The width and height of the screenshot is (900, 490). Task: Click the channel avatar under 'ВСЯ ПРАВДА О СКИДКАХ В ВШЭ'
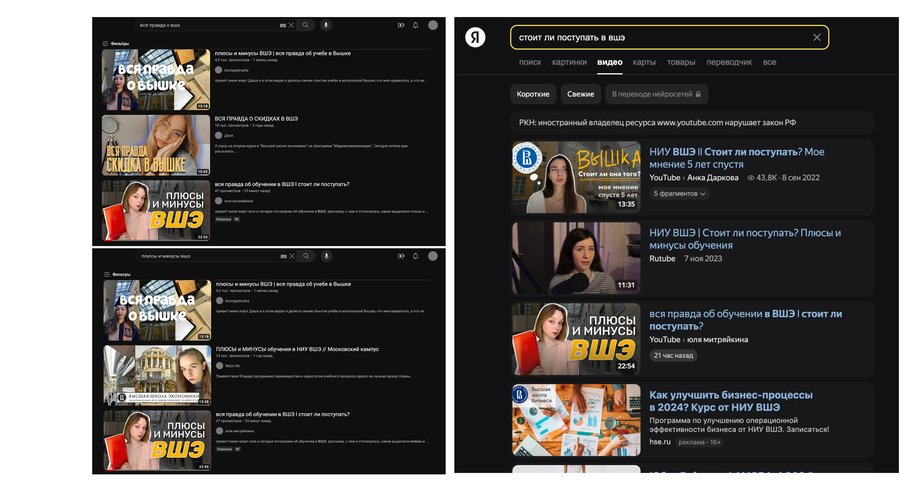218,135
